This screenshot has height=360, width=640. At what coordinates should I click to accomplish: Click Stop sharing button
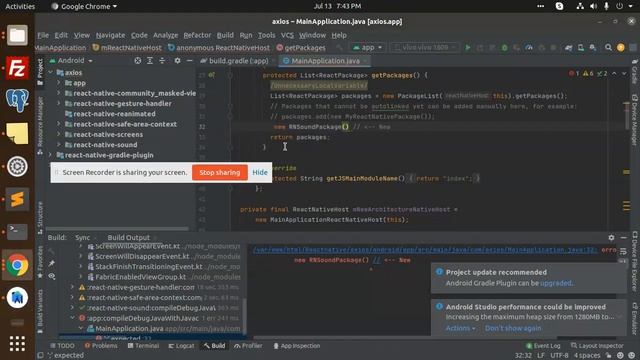[x=220, y=172]
